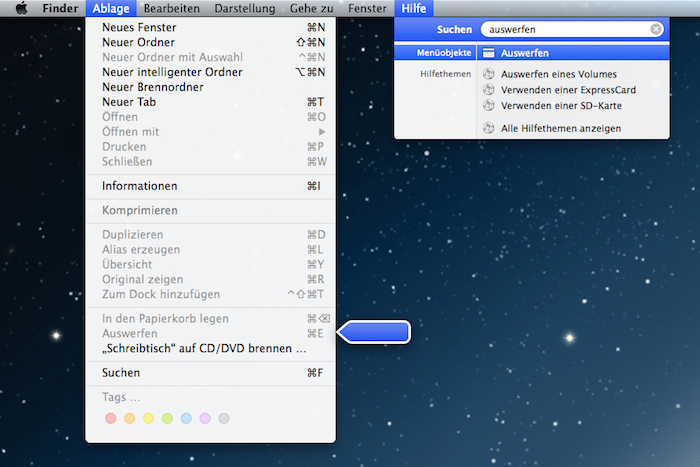Click help icon beside Verwenden einer SD-Karte

click(489, 105)
